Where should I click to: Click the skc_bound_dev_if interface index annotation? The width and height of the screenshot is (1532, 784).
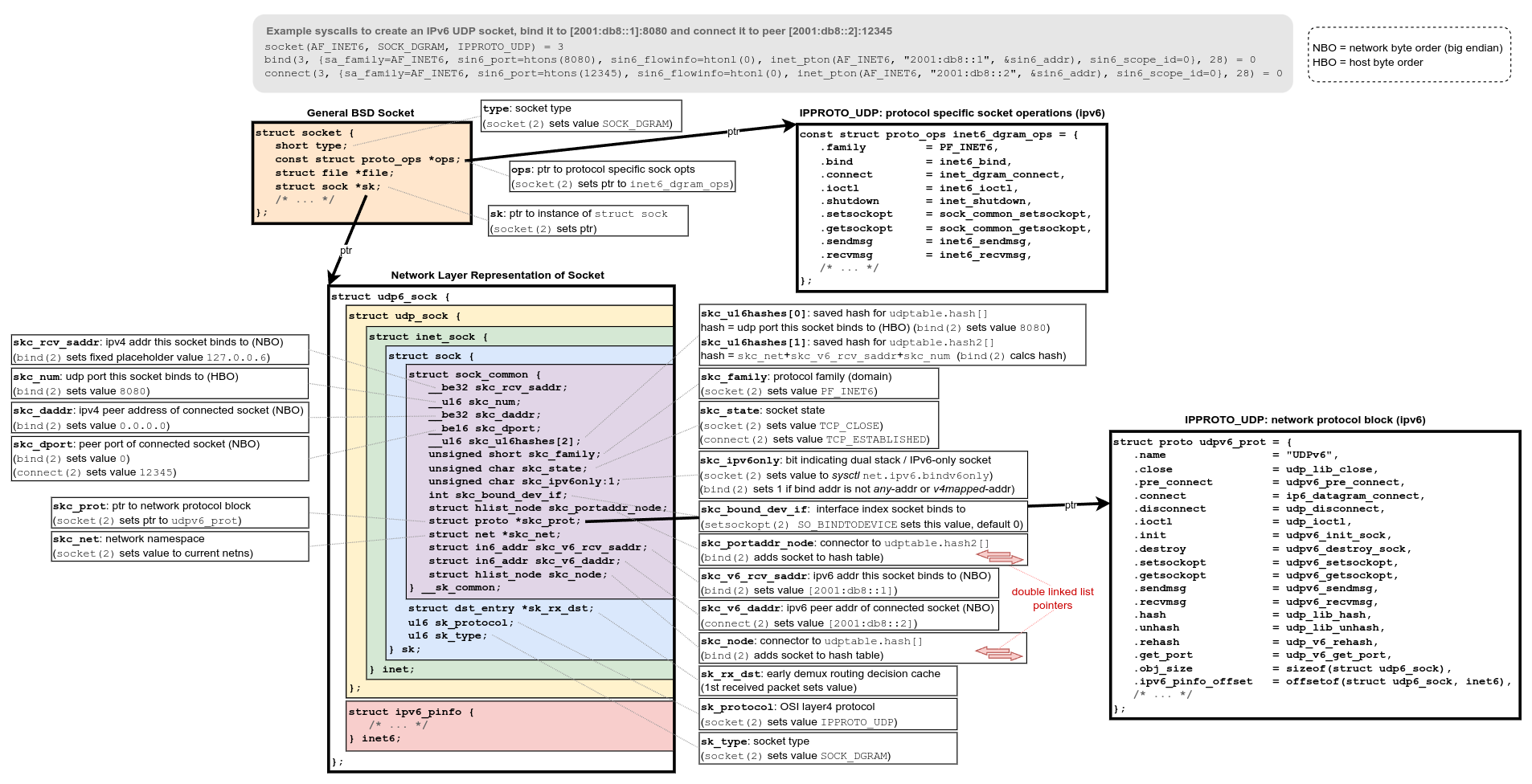coord(862,517)
